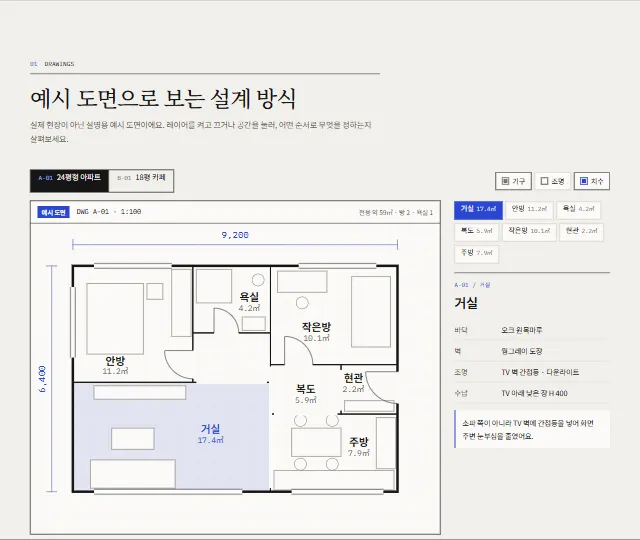
Task: Click the 웜그레이 도장 wall value
Action: tap(522, 351)
